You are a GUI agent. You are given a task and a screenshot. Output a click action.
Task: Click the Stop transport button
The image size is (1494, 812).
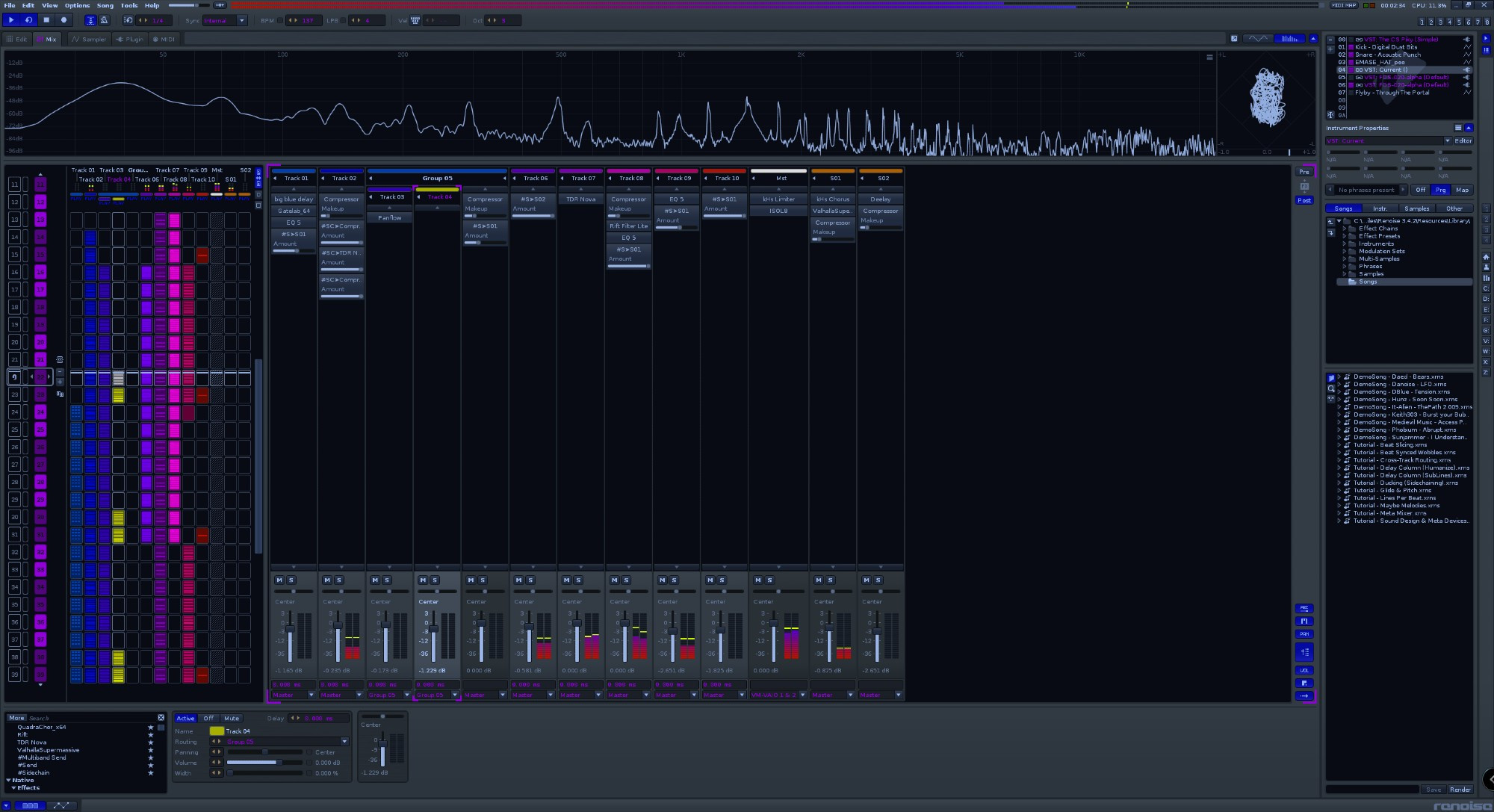tap(46, 20)
